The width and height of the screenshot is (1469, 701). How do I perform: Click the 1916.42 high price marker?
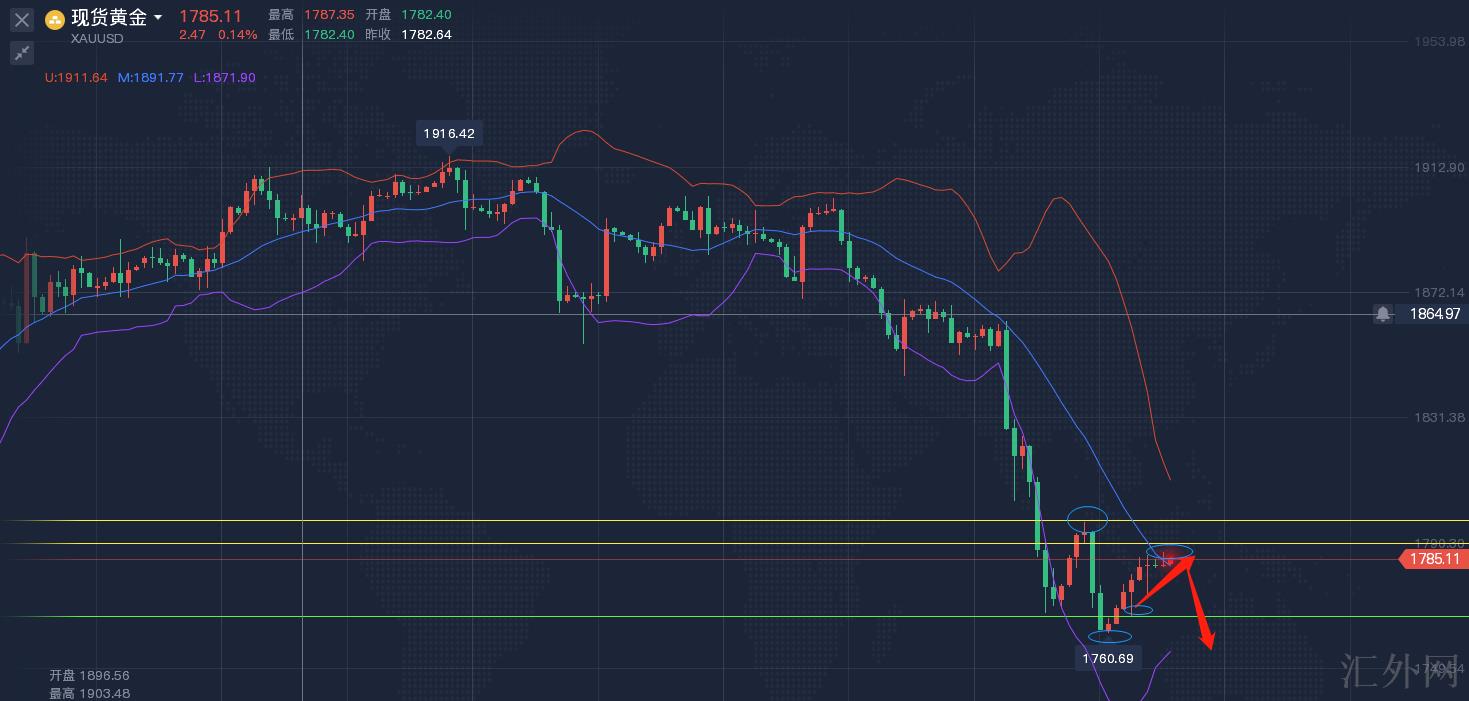point(449,133)
